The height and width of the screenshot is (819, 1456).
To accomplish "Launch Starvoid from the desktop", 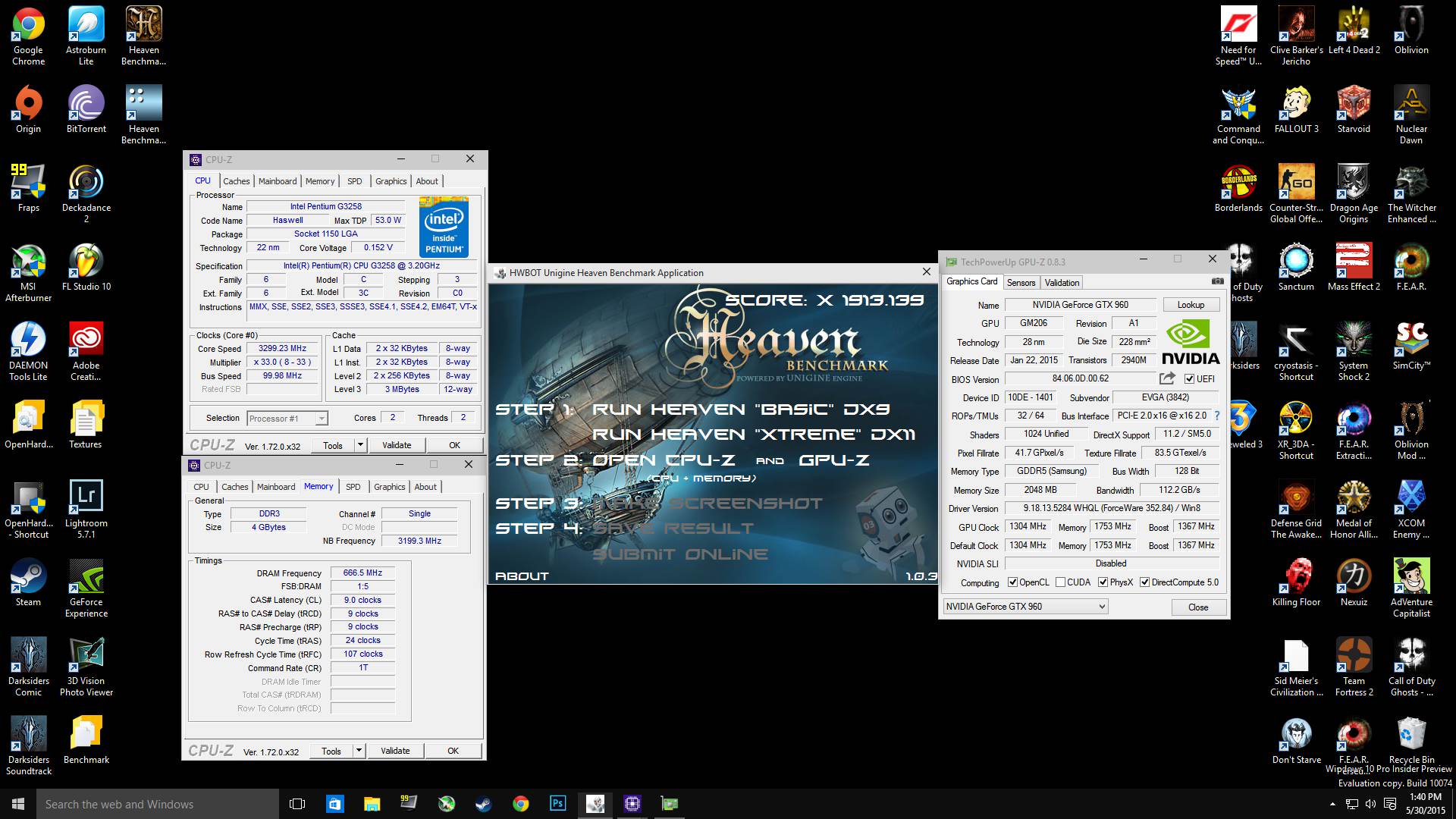I will 1354,109.
